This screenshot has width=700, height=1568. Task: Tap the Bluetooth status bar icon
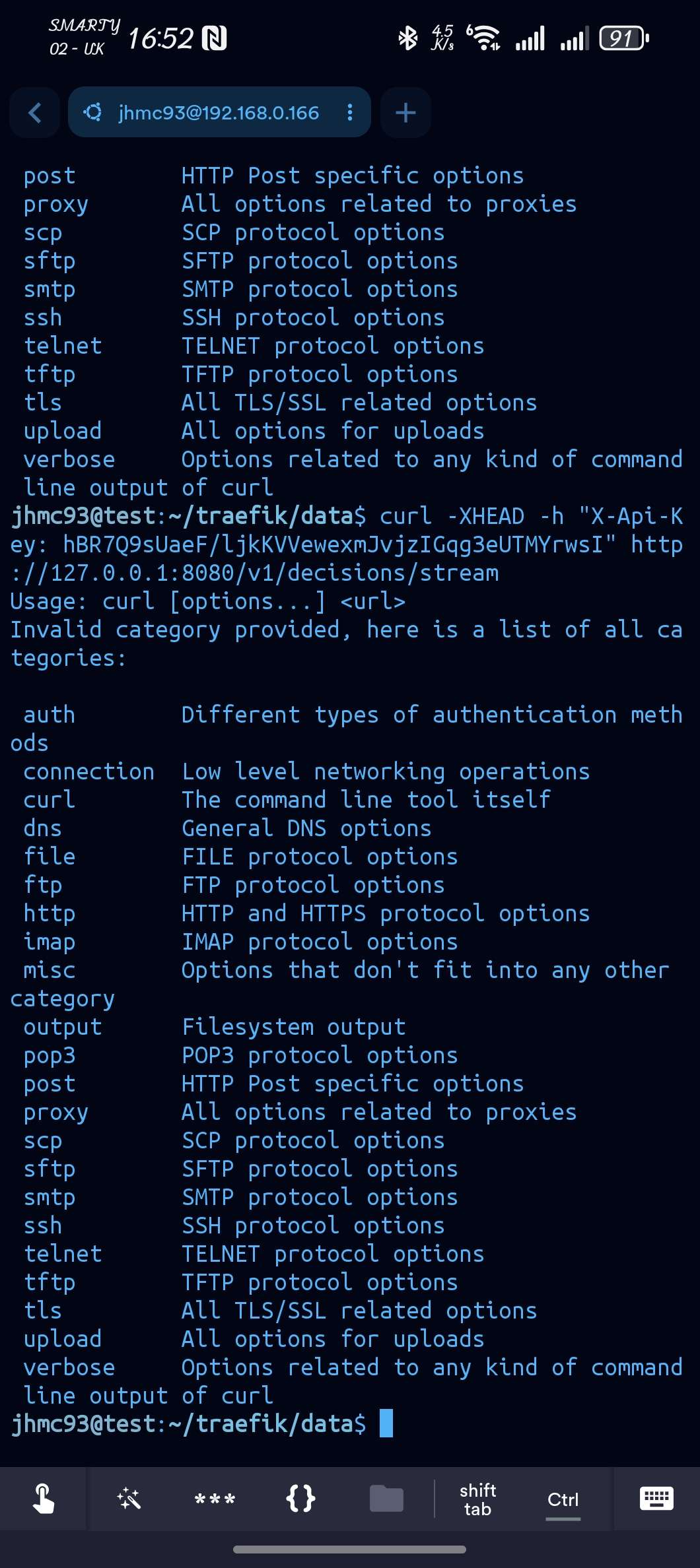pos(407,38)
